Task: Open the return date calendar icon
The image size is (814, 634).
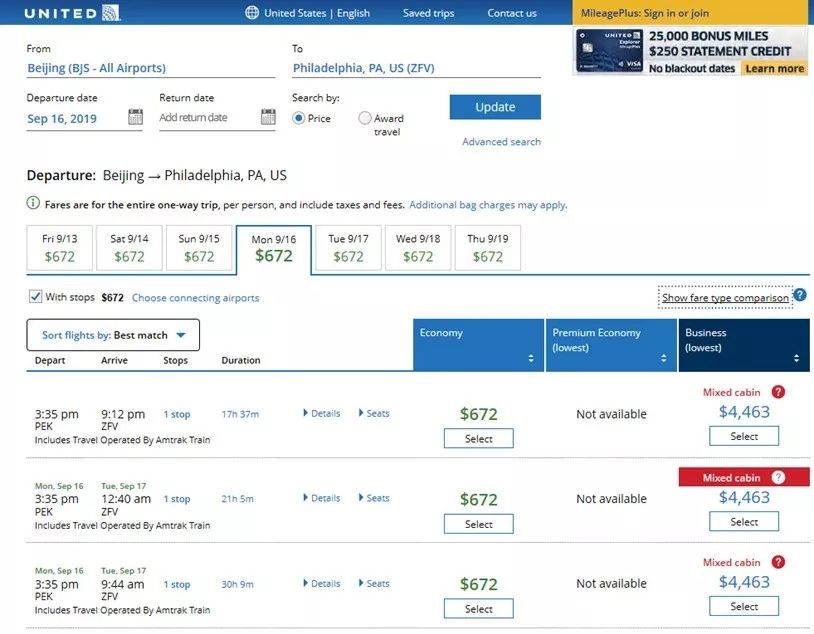Action: [x=268, y=118]
